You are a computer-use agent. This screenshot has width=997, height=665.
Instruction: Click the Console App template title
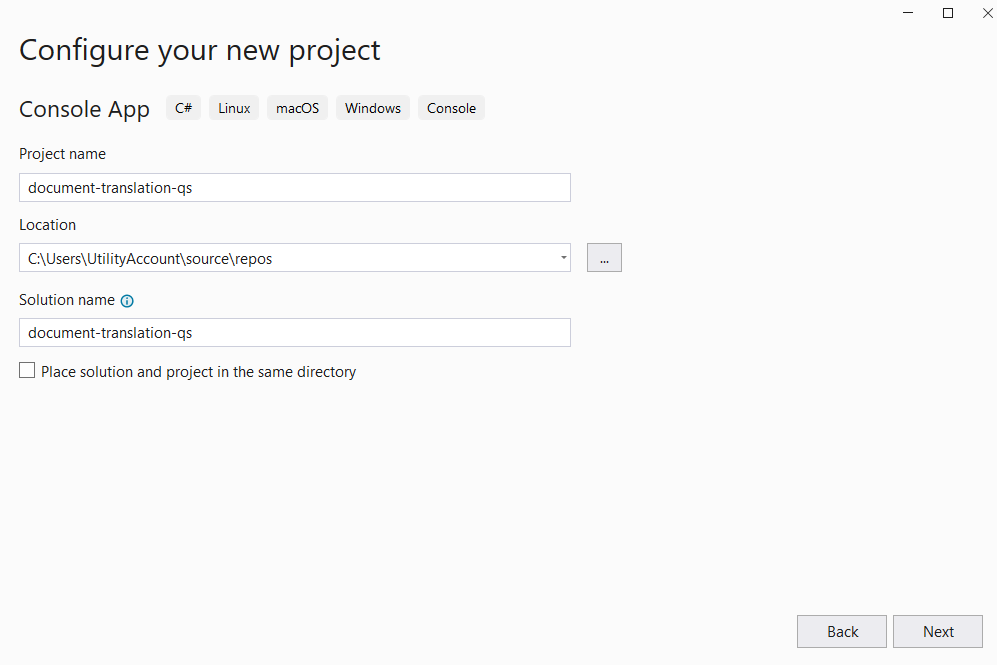click(84, 109)
